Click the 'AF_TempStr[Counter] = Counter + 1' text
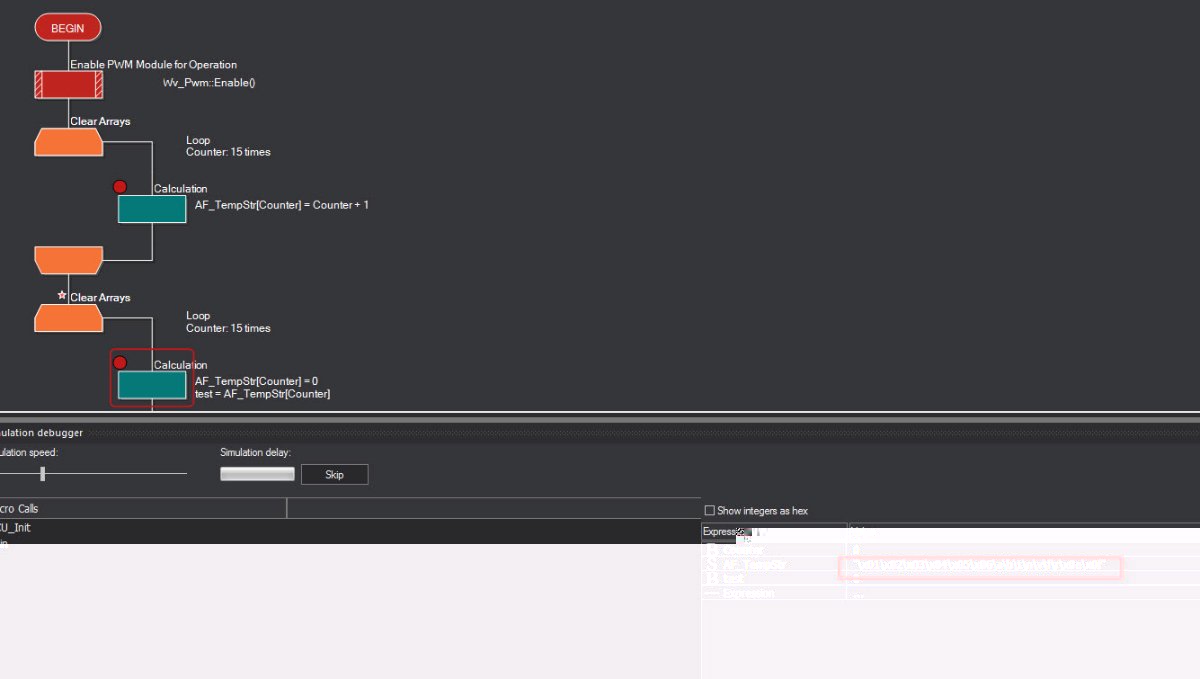Viewport: 1200px width, 679px height. pos(282,205)
